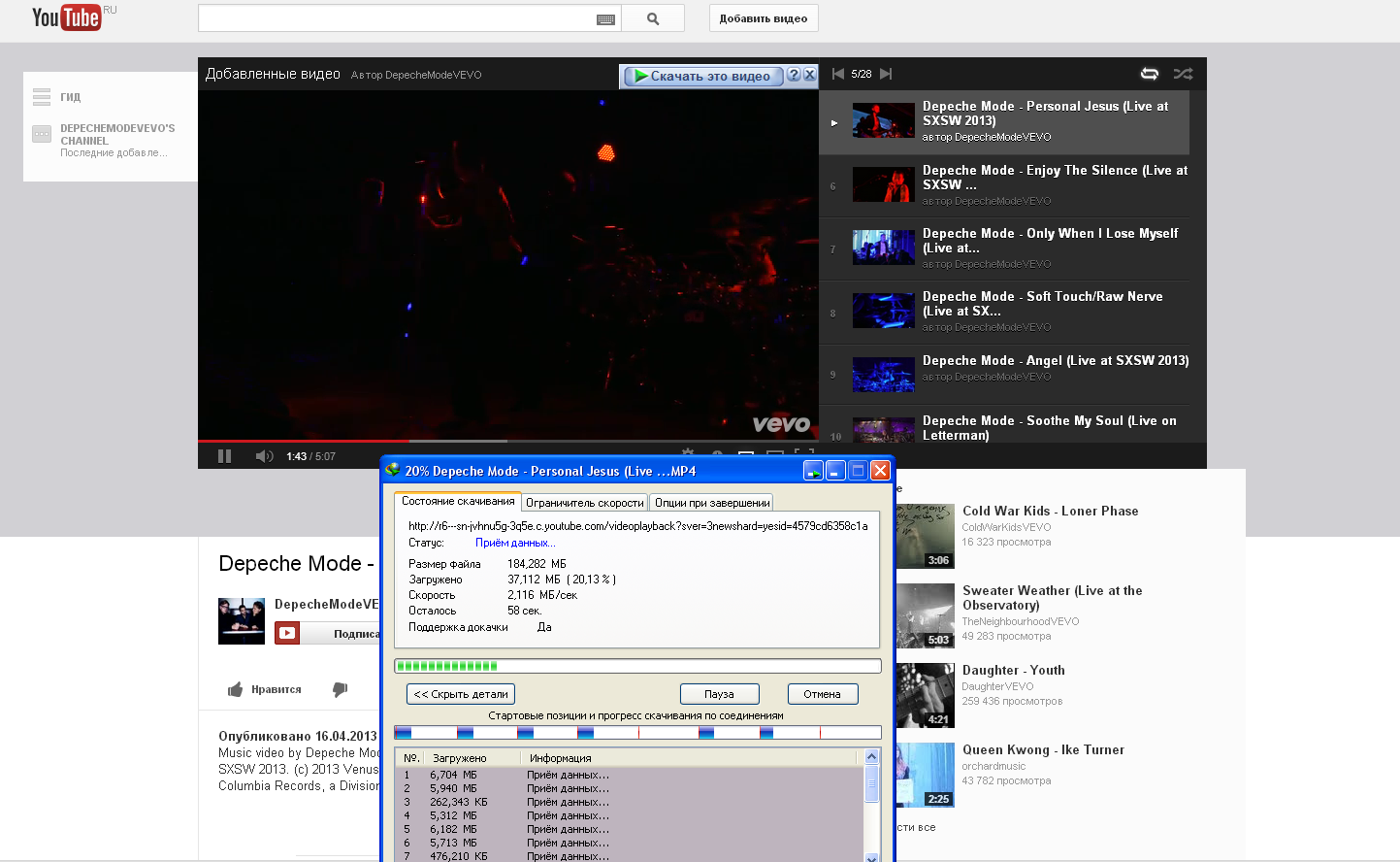1400x862 pixels.
Task: Switch to 'Ограничитель скорости' tab
Action: pyautogui.click(x=584, y=503)
